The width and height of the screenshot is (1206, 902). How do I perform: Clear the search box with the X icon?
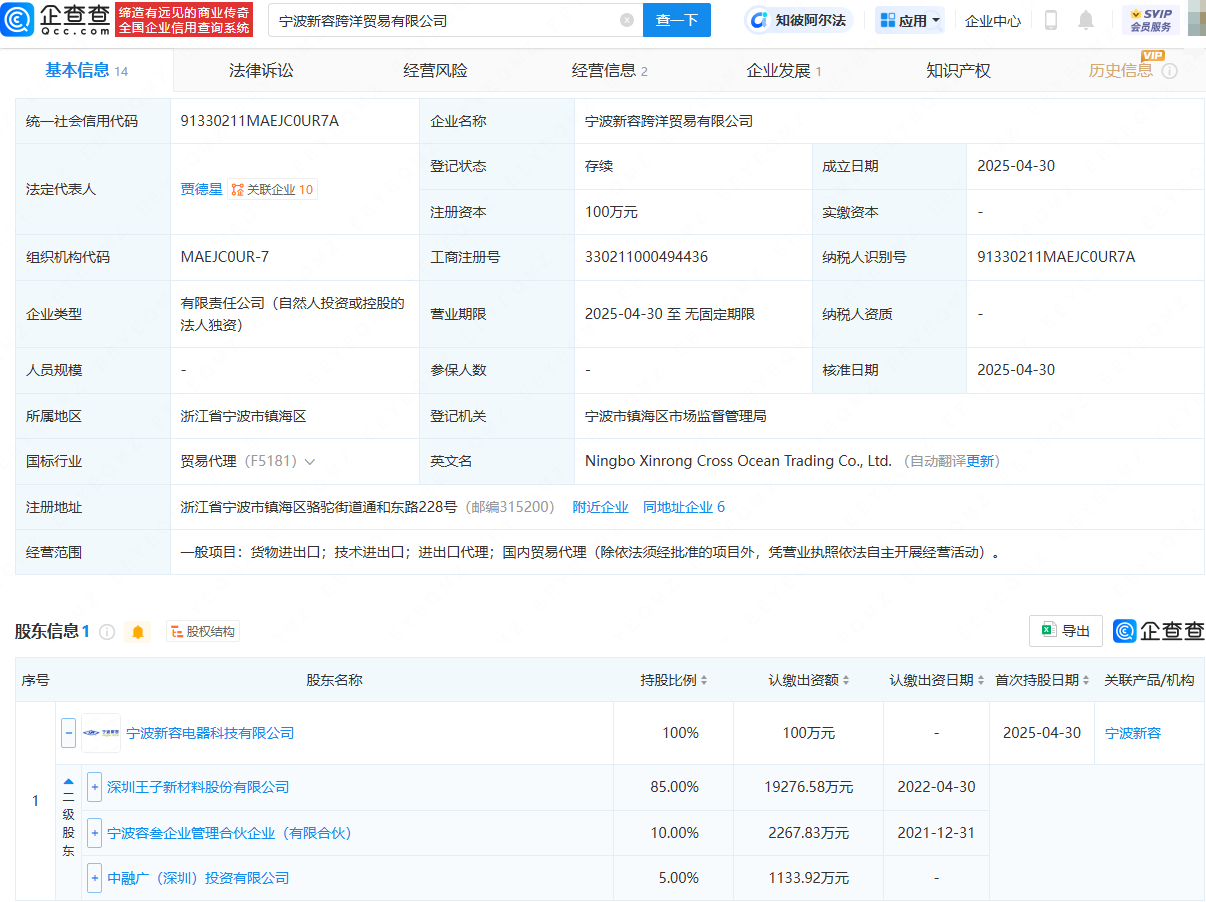[627, 20]
